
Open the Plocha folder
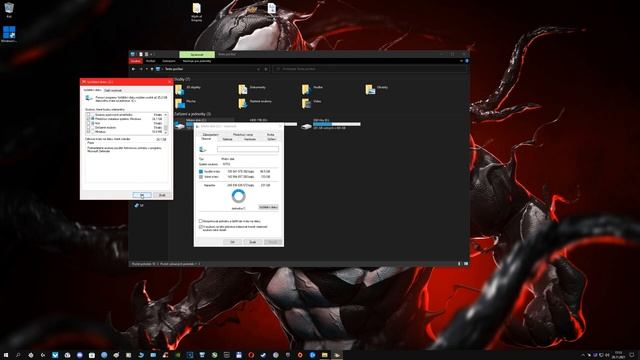point(179,103)
